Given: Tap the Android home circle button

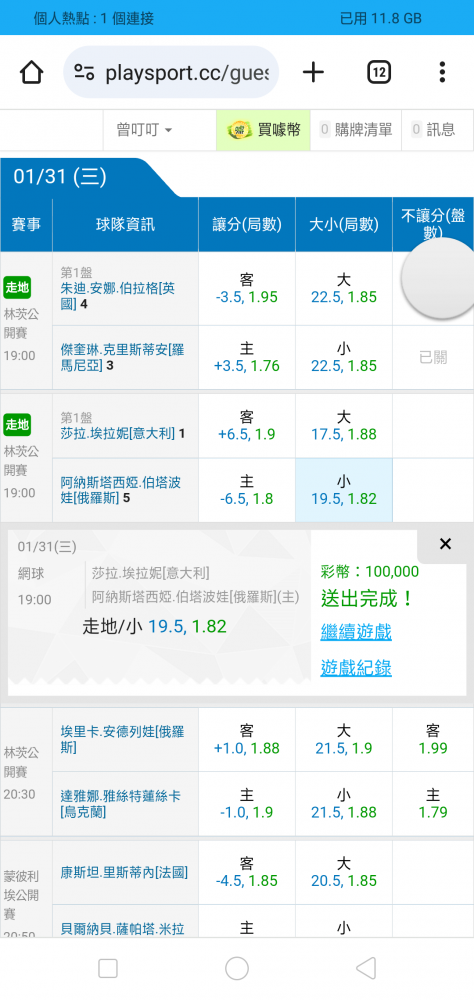Looking at the screenshot, I should (237, 968).
